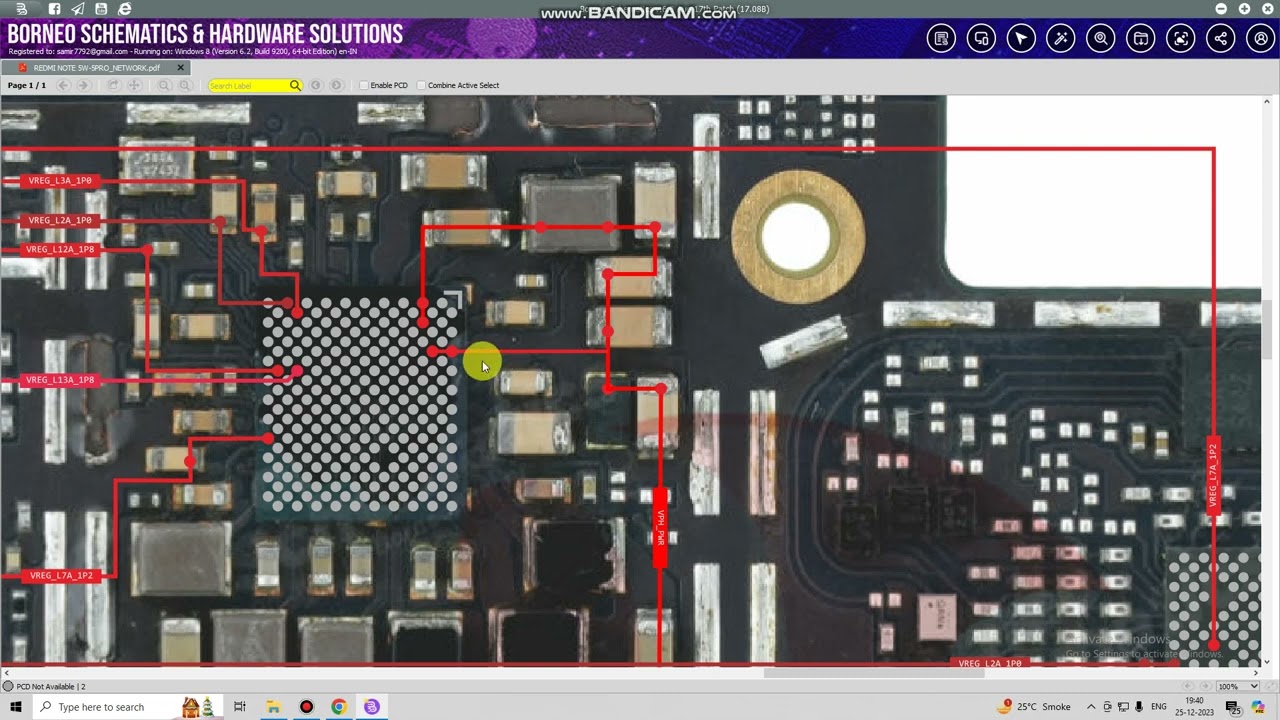Open Google Chrome from the taskbar
This screenshot has width=1280, height=720.
click(339, 707)
